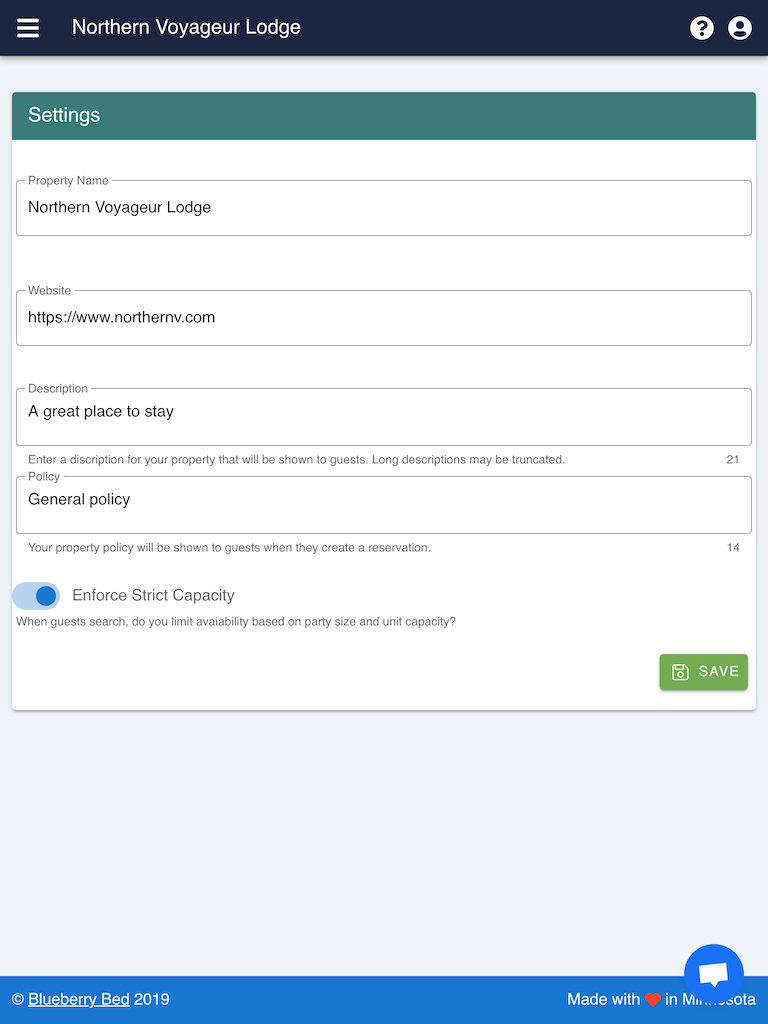This screenshot has width=768, height=1024.
Task: Click the Description text area
Action: pyautogui.click(x=384, y=416)
